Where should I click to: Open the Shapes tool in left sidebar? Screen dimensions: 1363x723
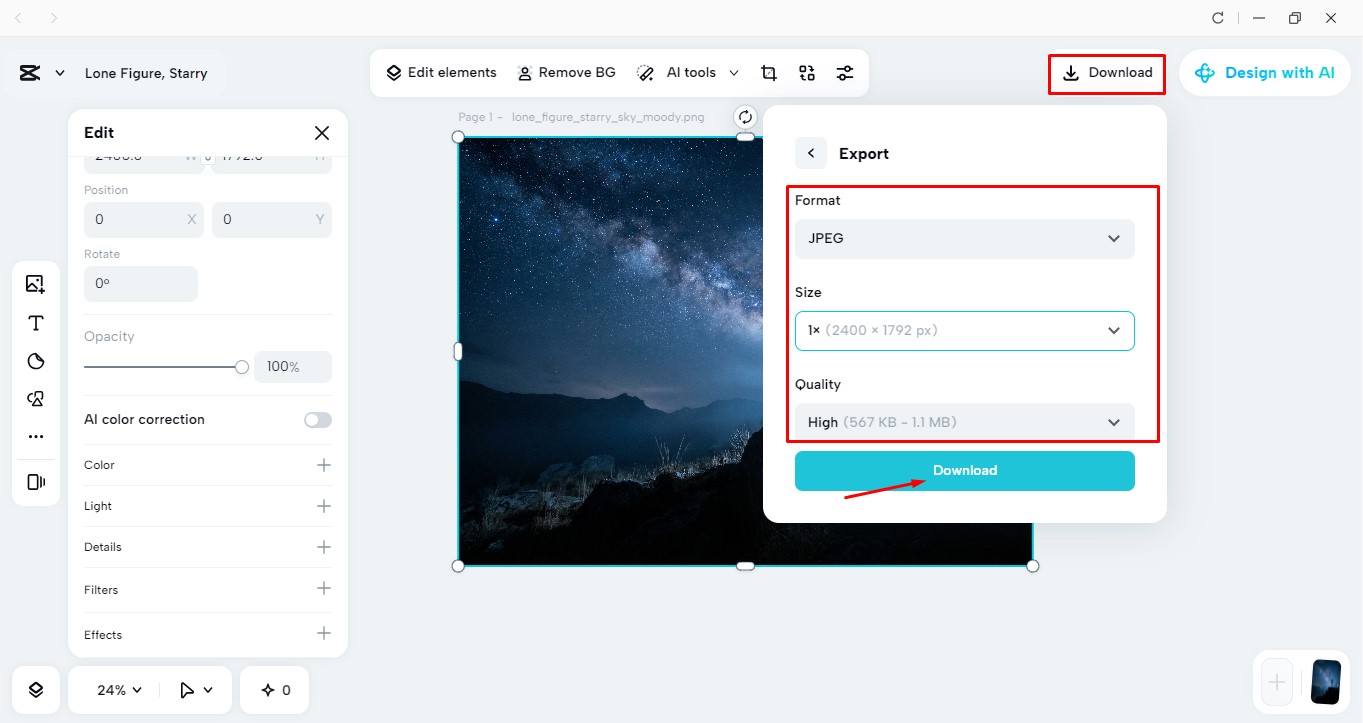pos(36,399)
